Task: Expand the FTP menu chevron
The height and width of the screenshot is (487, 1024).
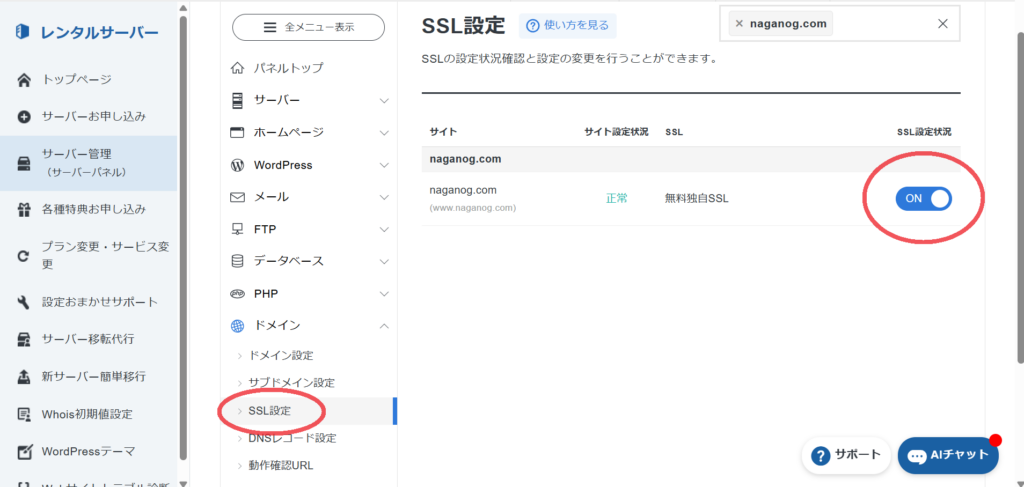Action: tap(384, 229)
